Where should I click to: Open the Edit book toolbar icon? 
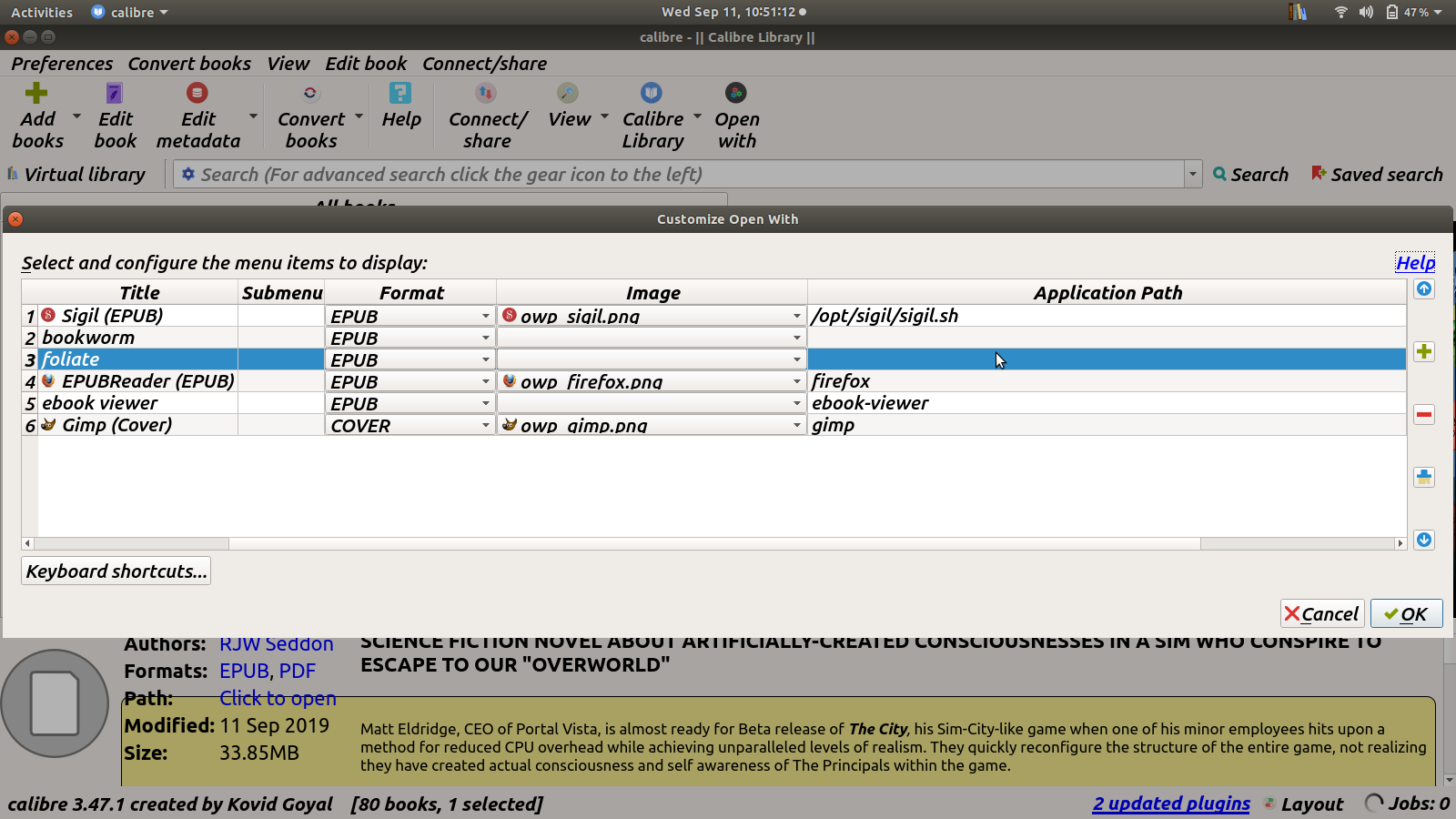tap(114, 93)
